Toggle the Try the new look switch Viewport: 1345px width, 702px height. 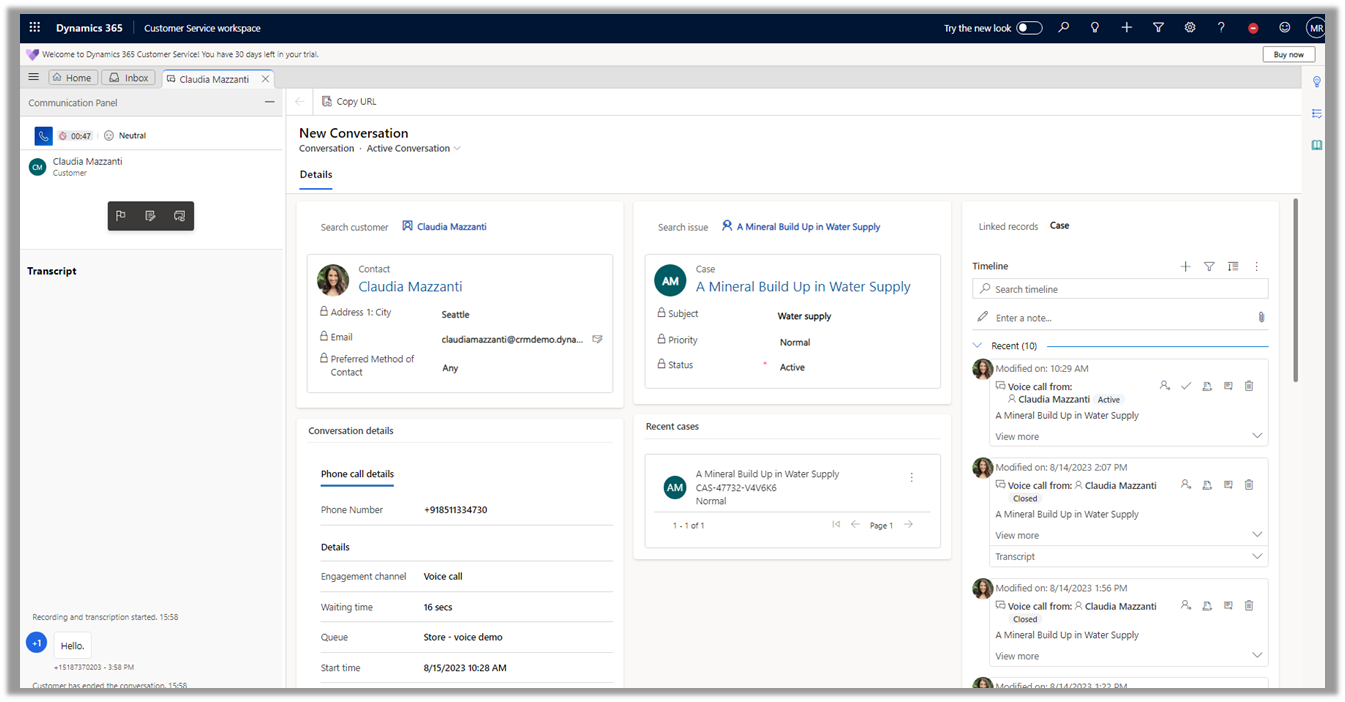tap(1029, 28)
